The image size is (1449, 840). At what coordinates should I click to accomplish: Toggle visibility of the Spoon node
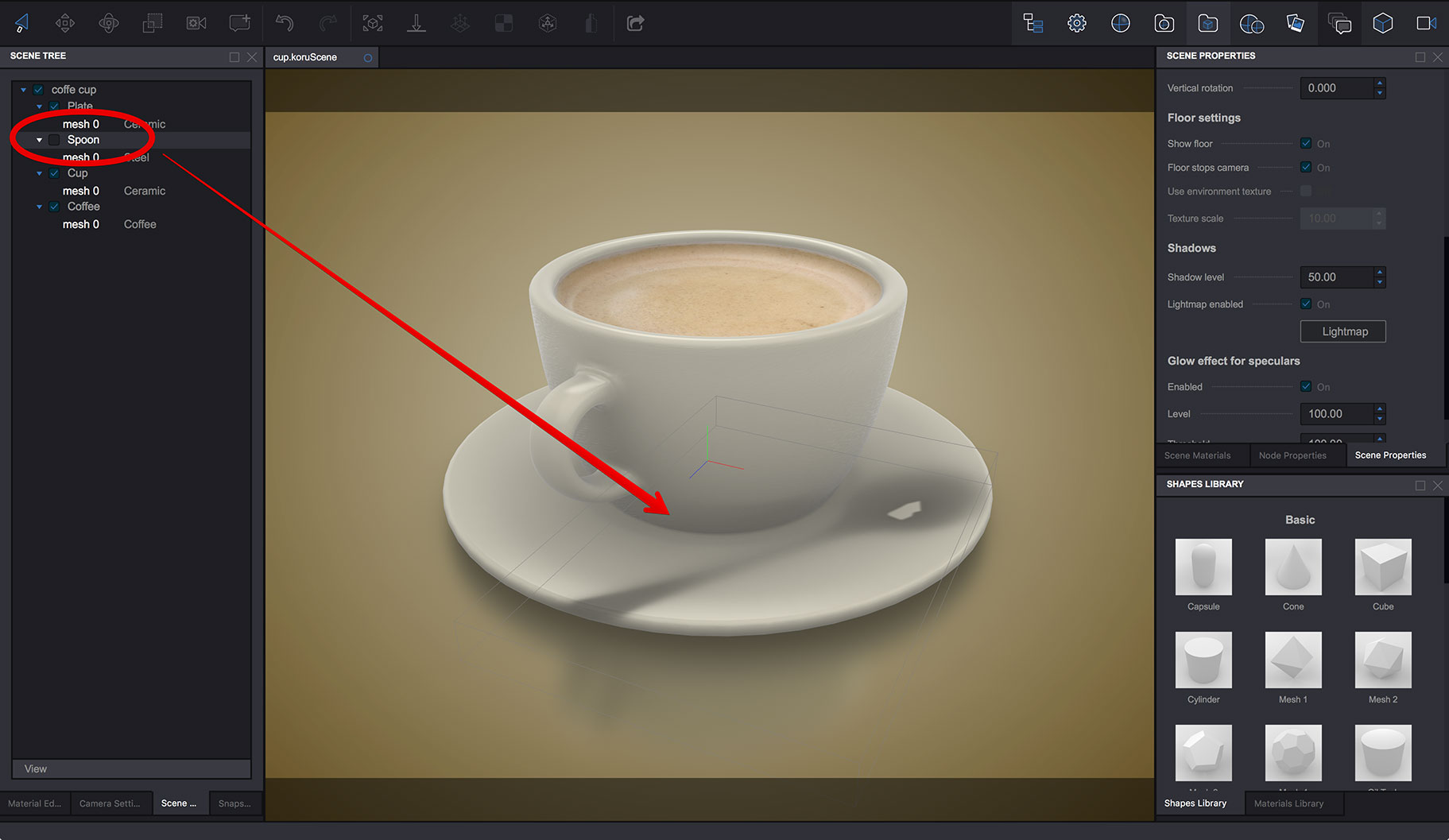pos(53,139)
